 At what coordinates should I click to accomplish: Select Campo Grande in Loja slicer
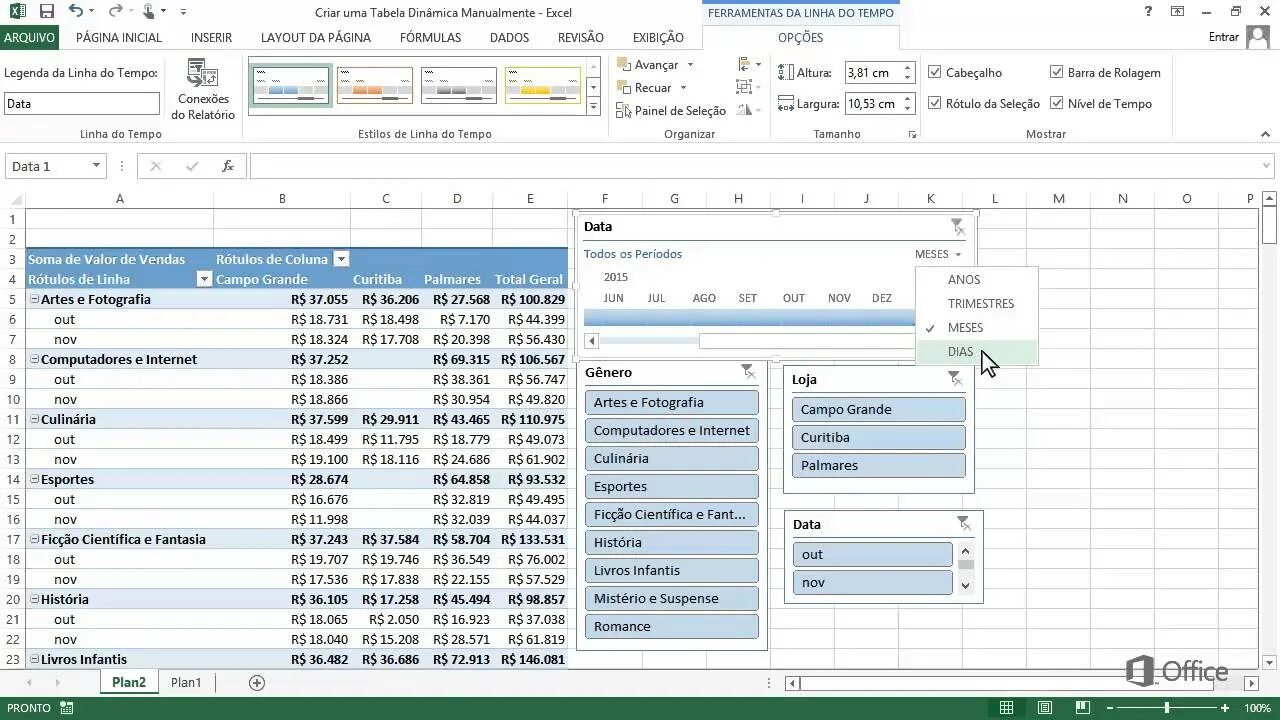878,409
